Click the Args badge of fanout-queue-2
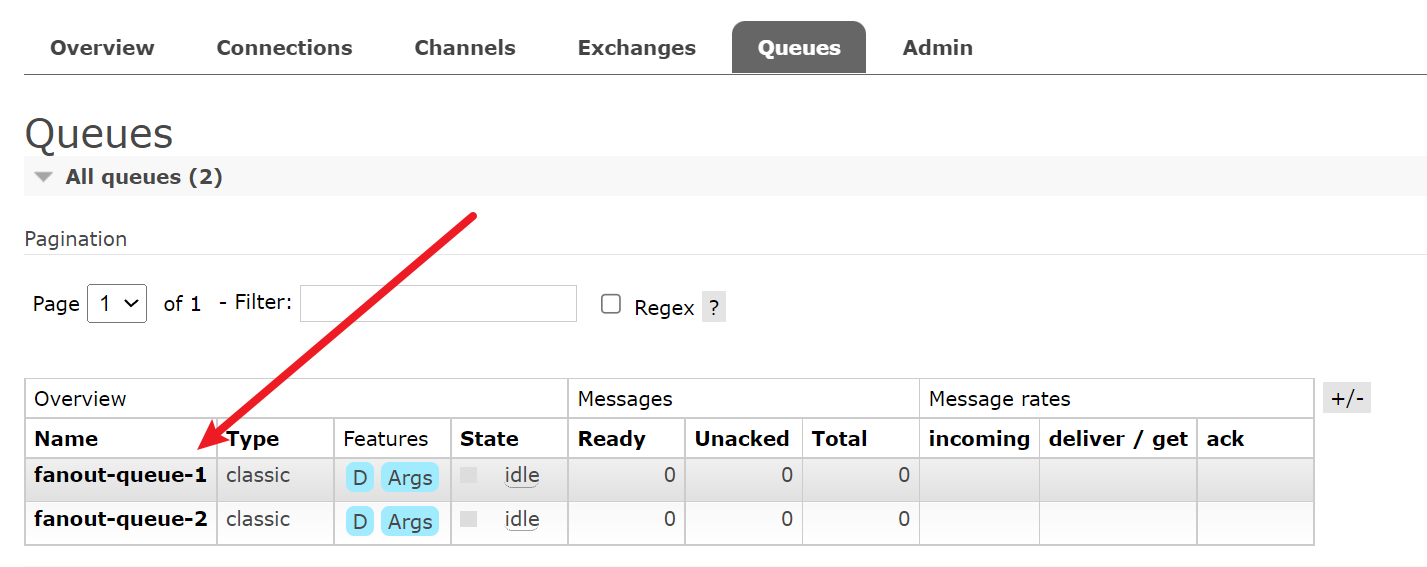Viewport: 1427px width, 567px height. (x=410, y=522)
